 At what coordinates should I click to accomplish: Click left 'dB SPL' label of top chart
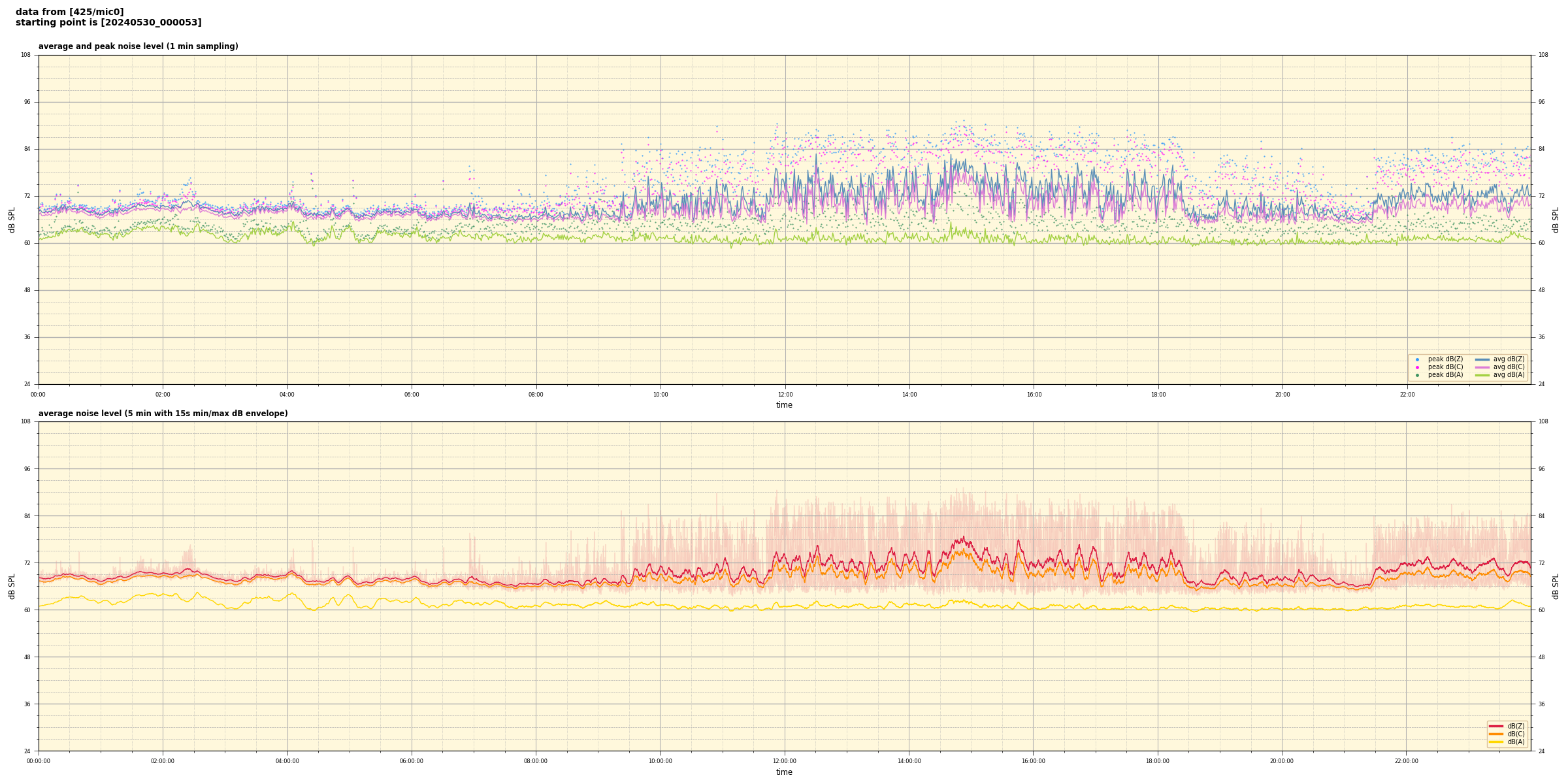pyautogui.click(x=12, y=220)
